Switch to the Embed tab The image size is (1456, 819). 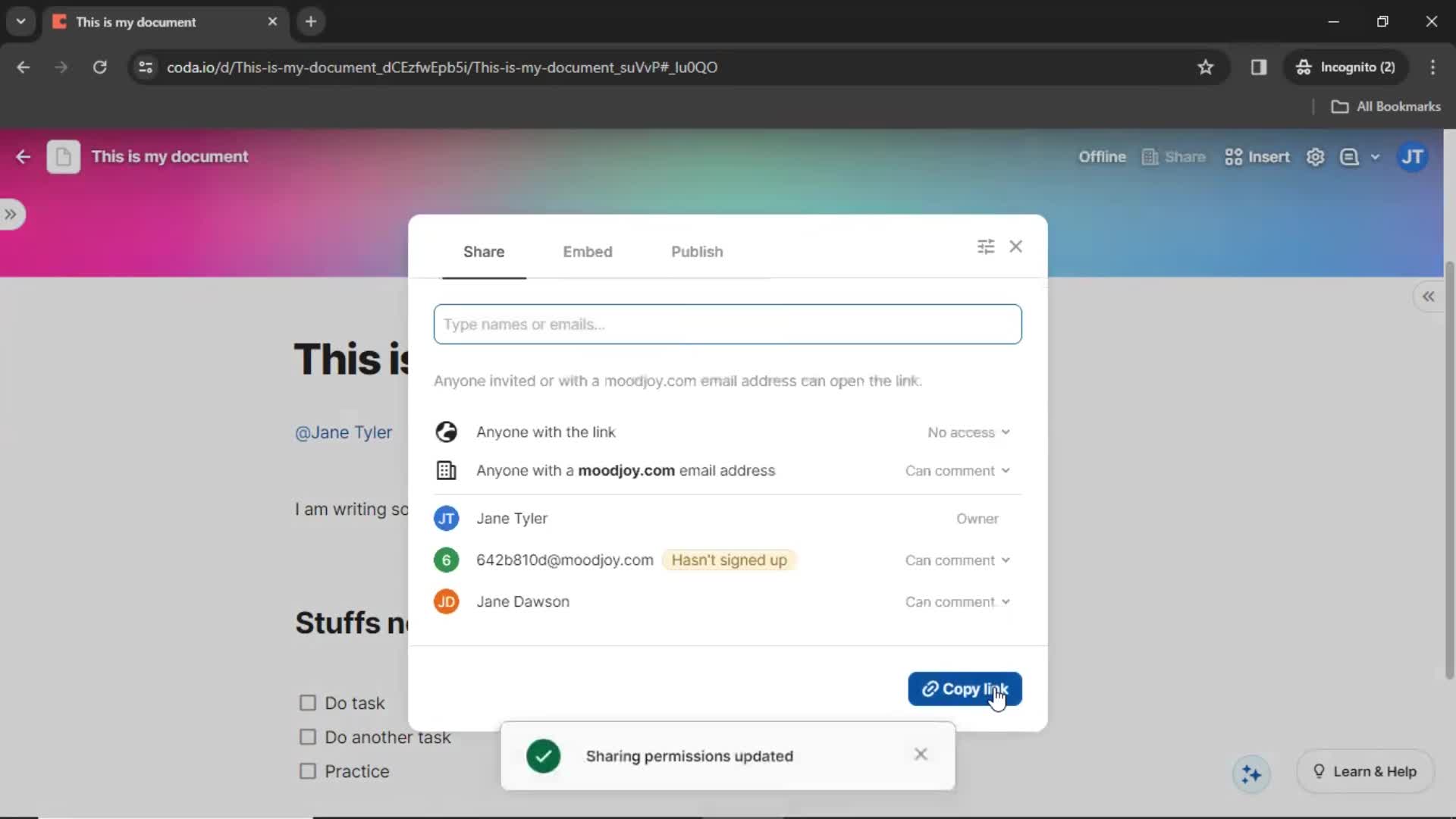588,252
